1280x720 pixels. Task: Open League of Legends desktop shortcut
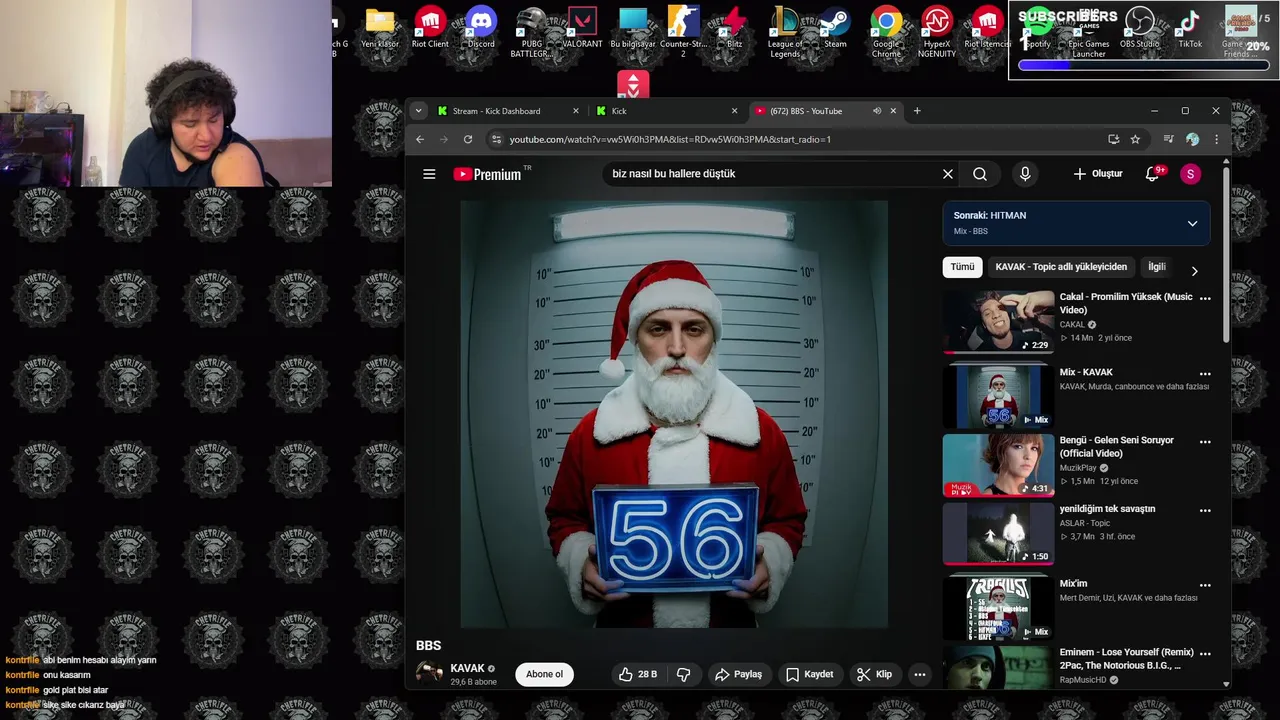pyautogui.click(x=785, y=32)
